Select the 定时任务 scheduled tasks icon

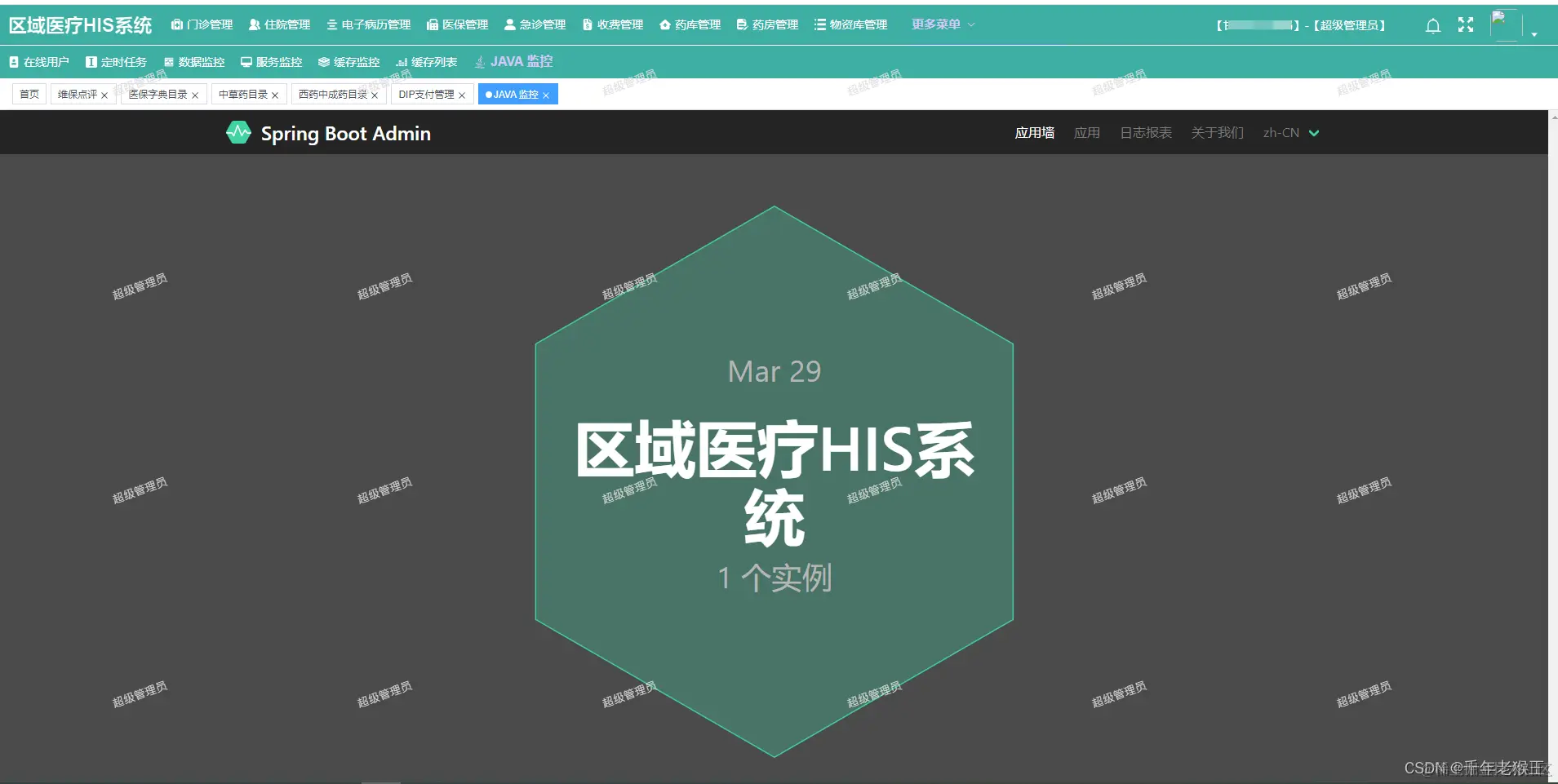(x=93, y=61)
